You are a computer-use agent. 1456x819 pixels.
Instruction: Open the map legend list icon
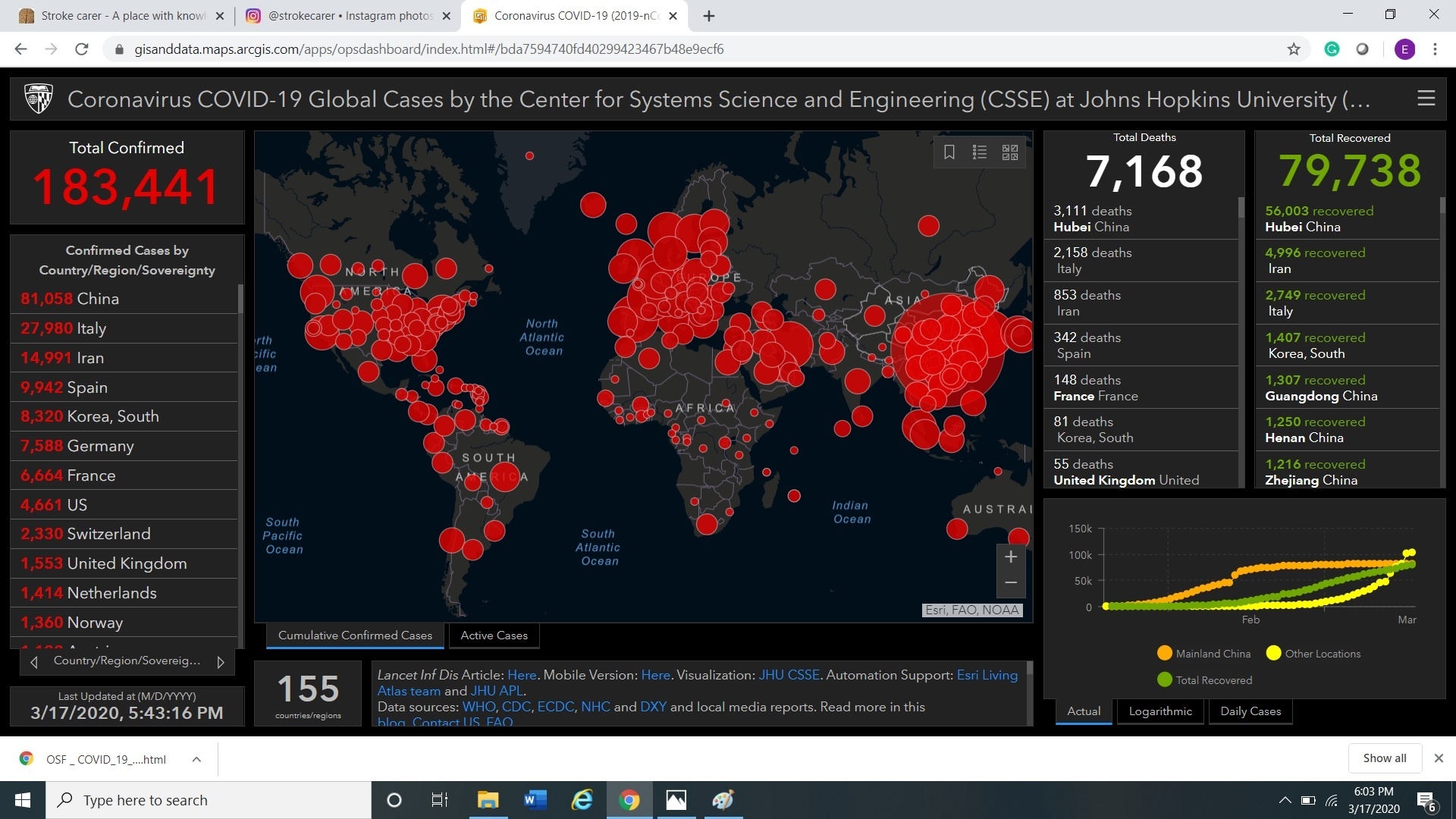[x=979, y=152]
